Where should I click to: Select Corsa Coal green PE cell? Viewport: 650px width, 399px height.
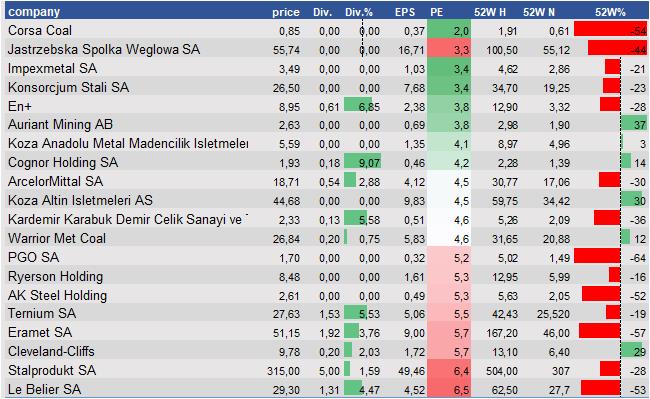click(449, 30)
